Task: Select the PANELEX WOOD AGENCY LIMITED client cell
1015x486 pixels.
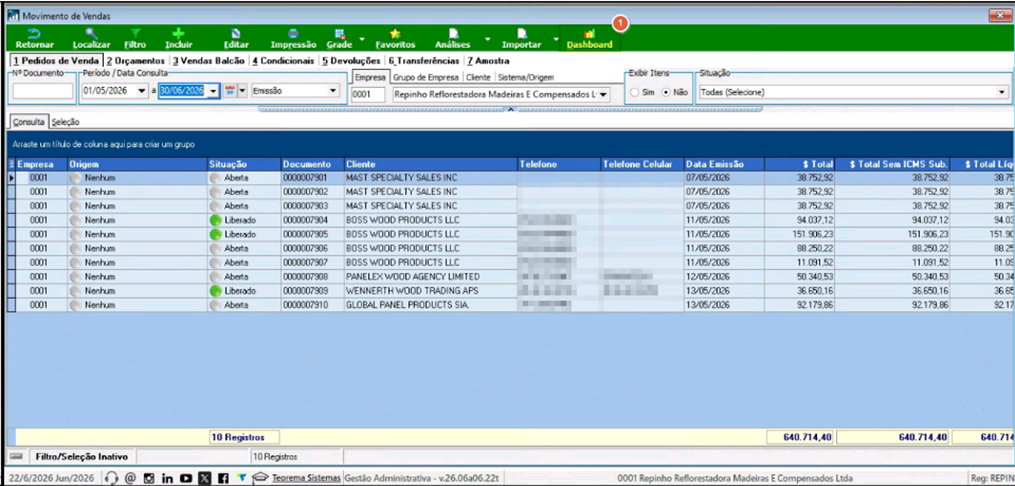Action: (x=430, y=277)
